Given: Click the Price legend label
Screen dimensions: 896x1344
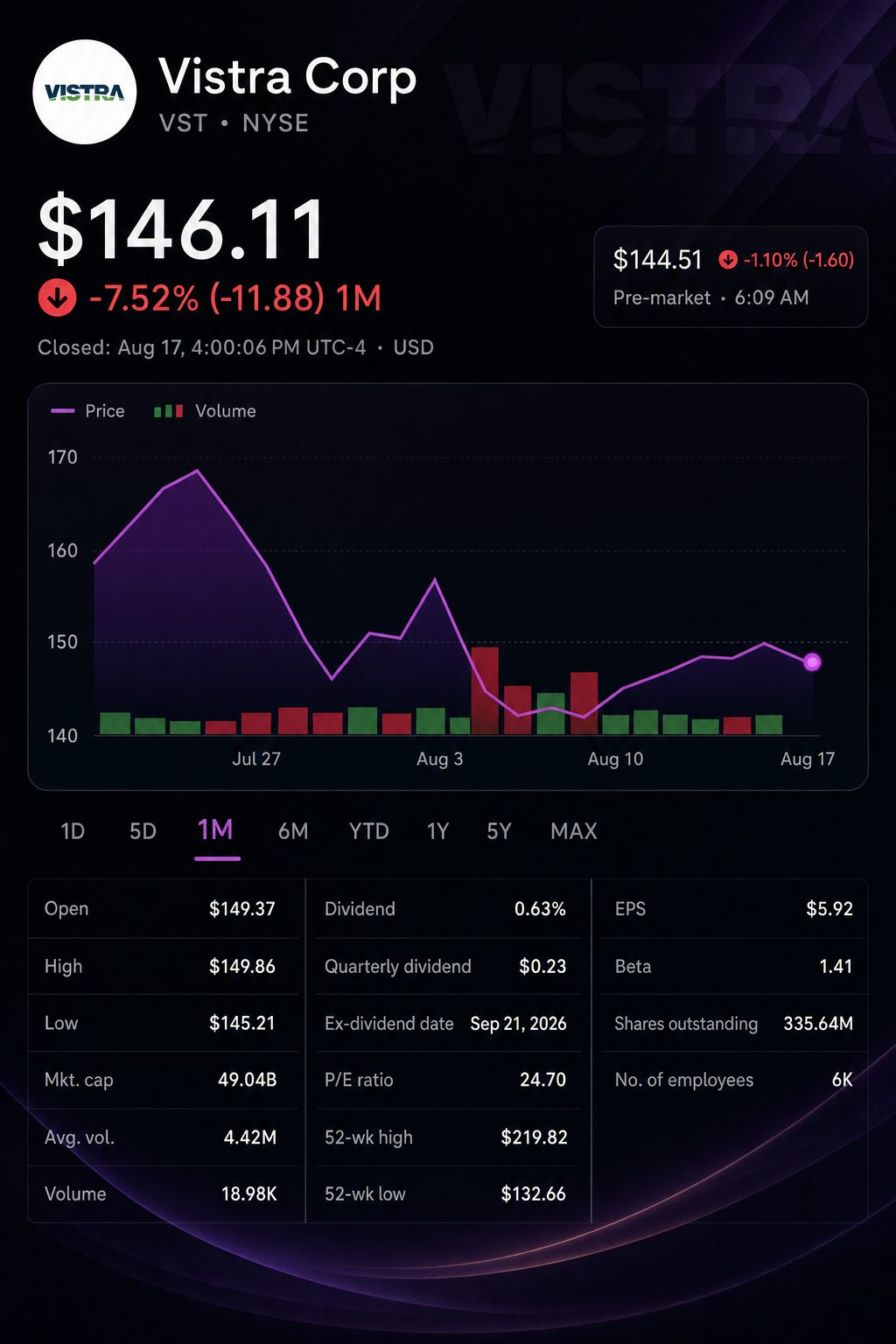Looking at the screenshot, I should [x=105, y=411].
